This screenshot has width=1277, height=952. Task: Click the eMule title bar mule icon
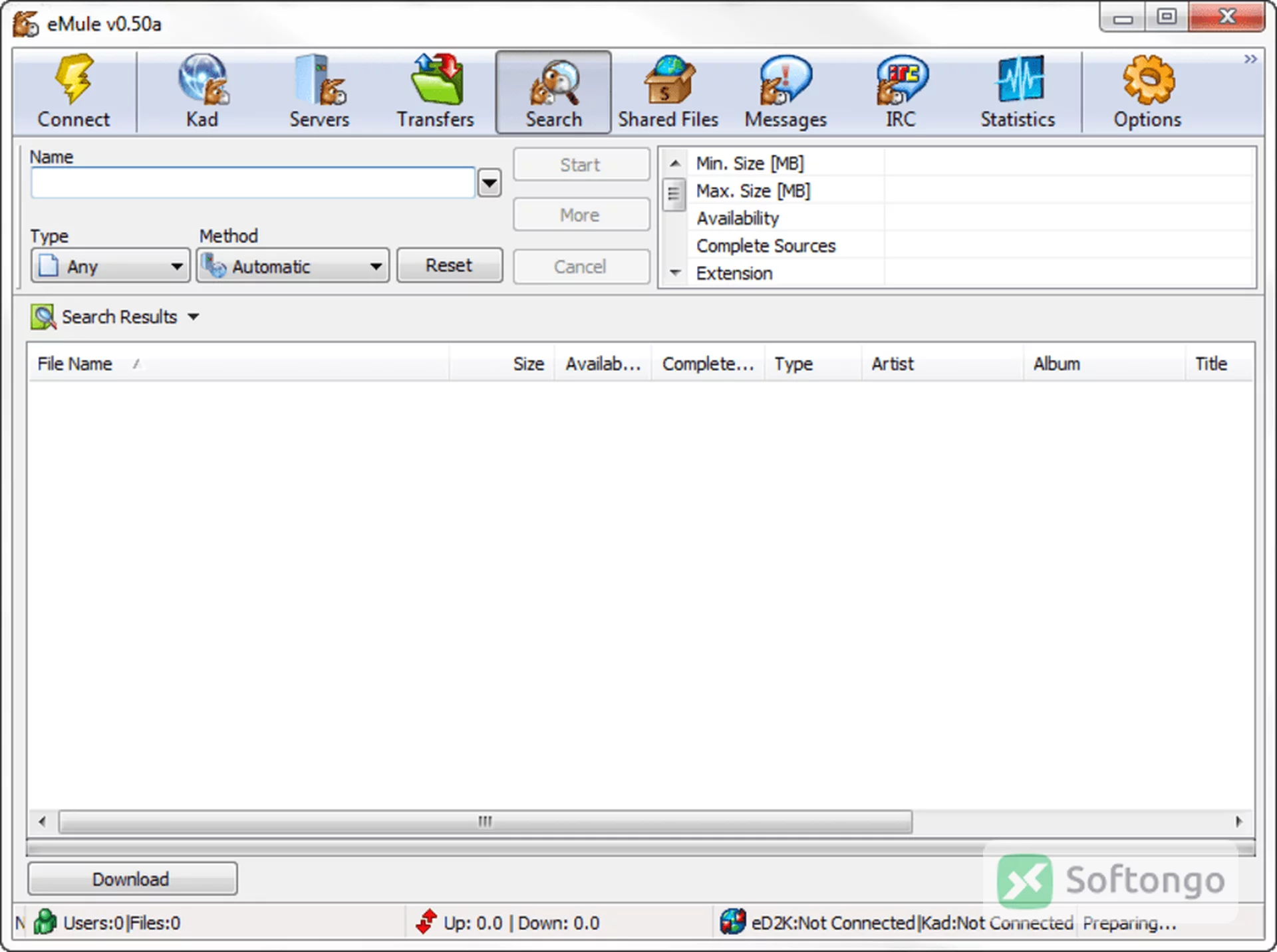click(25, 24)
